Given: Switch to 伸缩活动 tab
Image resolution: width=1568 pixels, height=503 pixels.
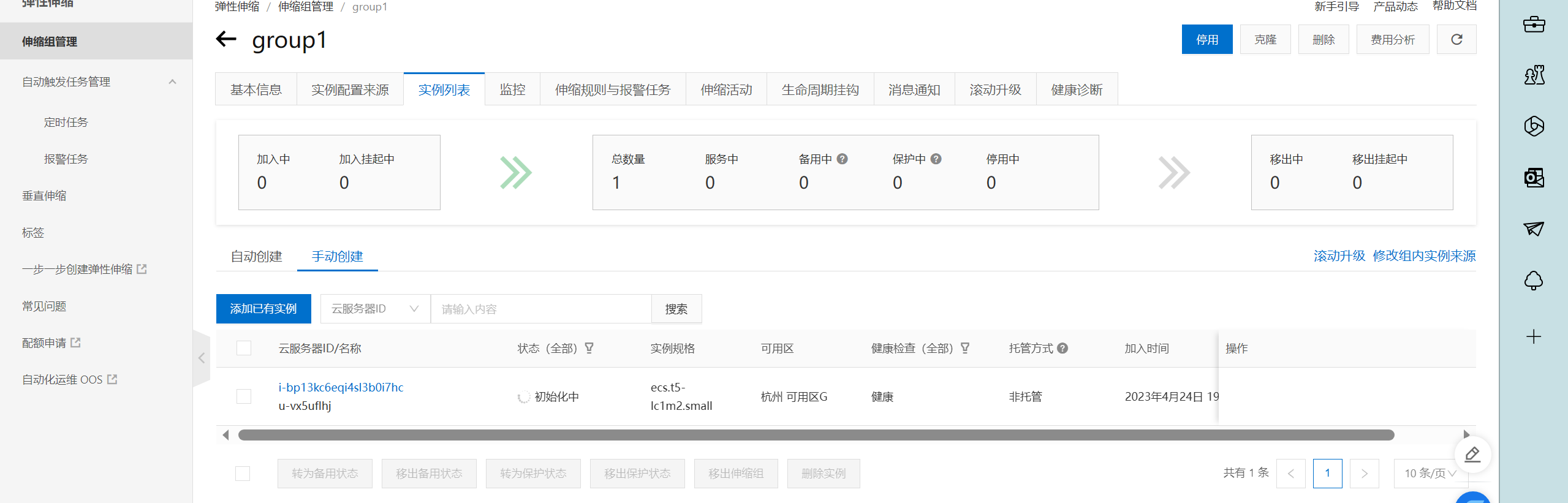Looking at the screenshot, I should (x=726, y=89).
